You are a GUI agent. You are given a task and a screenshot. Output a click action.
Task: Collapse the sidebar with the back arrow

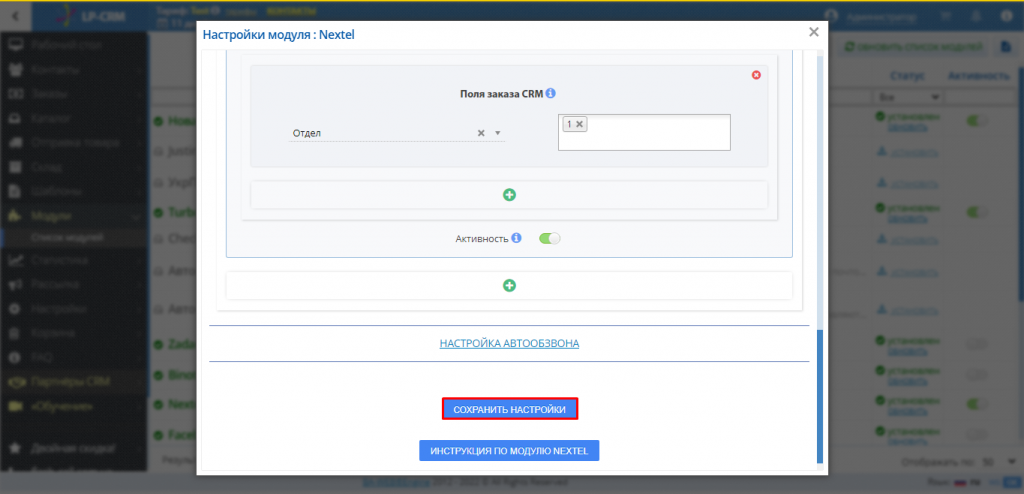[16, 16]
